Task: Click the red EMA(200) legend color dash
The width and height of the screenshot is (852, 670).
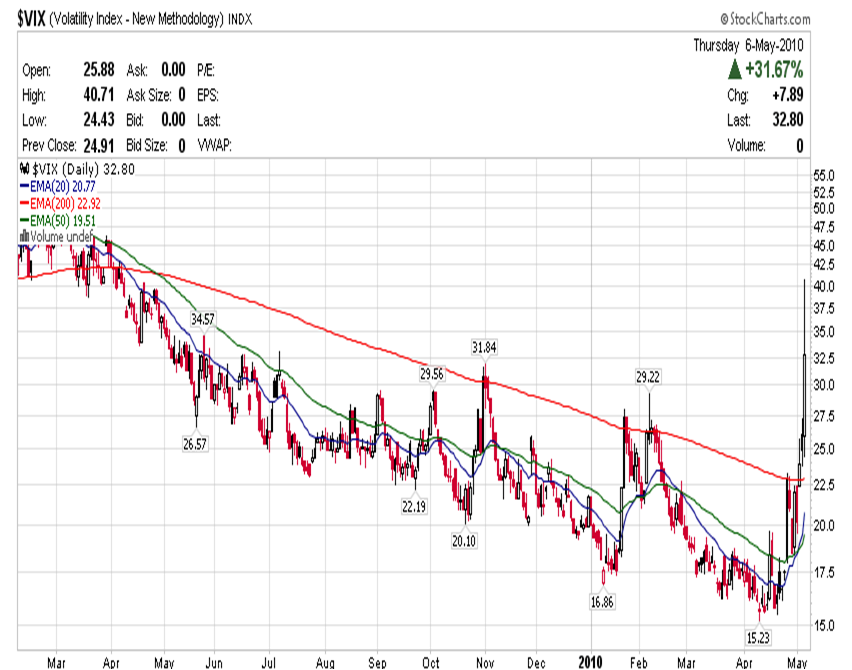Action: pyautogui.click(x=24, y=204)
